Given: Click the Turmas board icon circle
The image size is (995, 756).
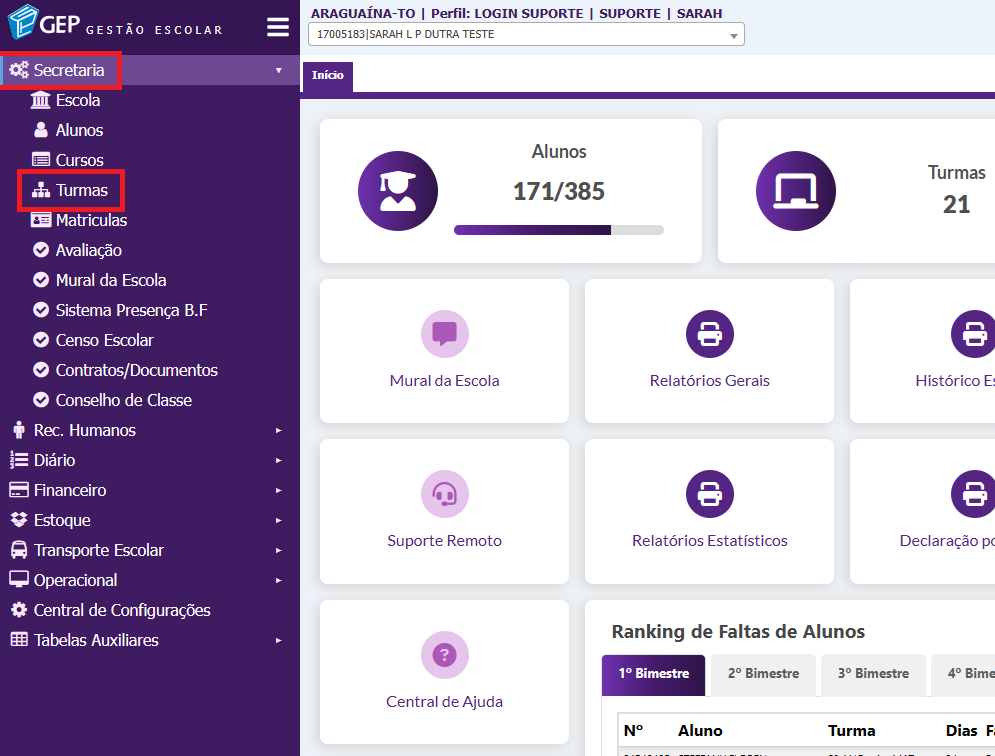Looking at the screenshot, I should coord(796,191).
